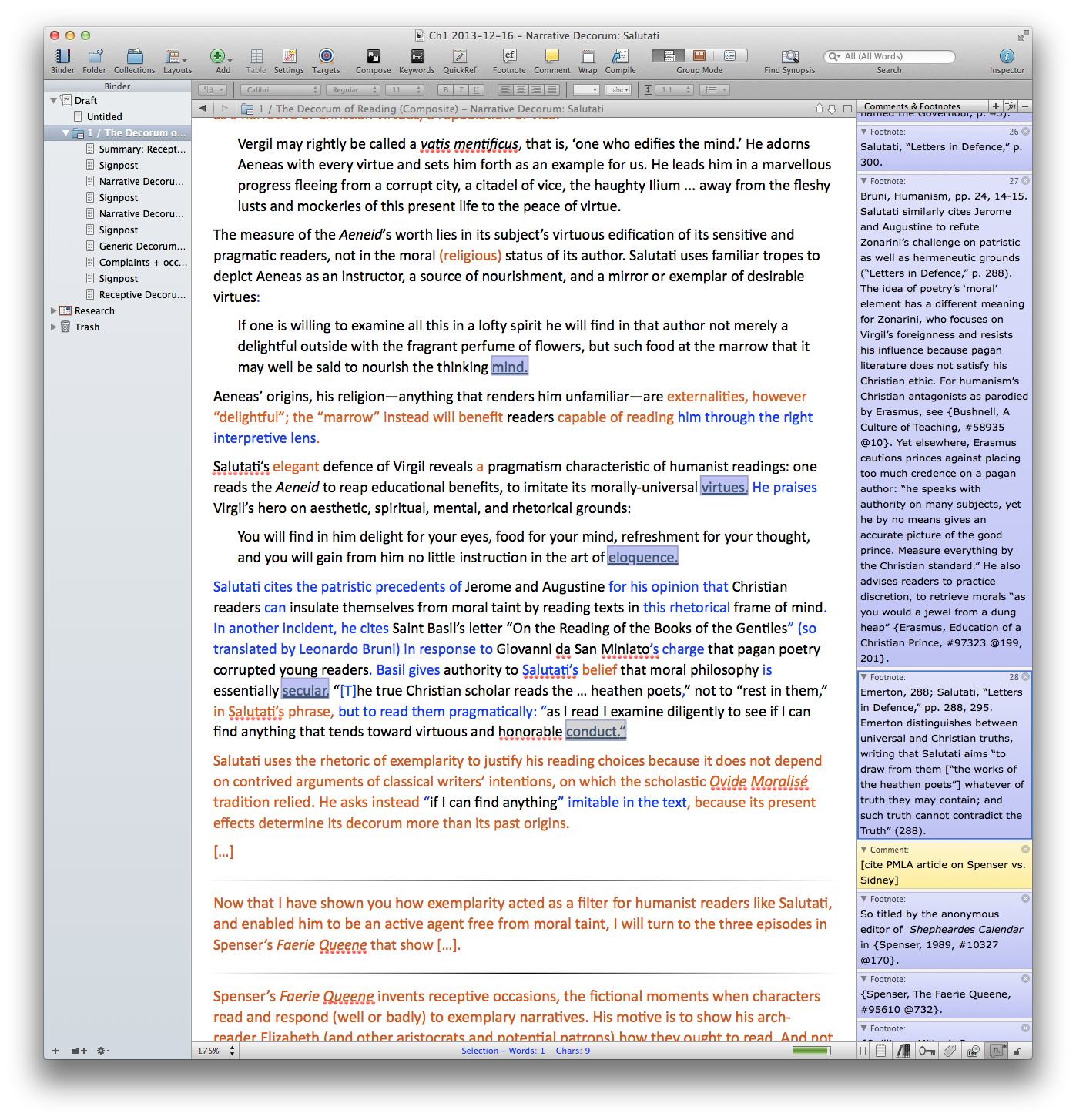Switch Group Mode to corkboard view

[699, 56]
